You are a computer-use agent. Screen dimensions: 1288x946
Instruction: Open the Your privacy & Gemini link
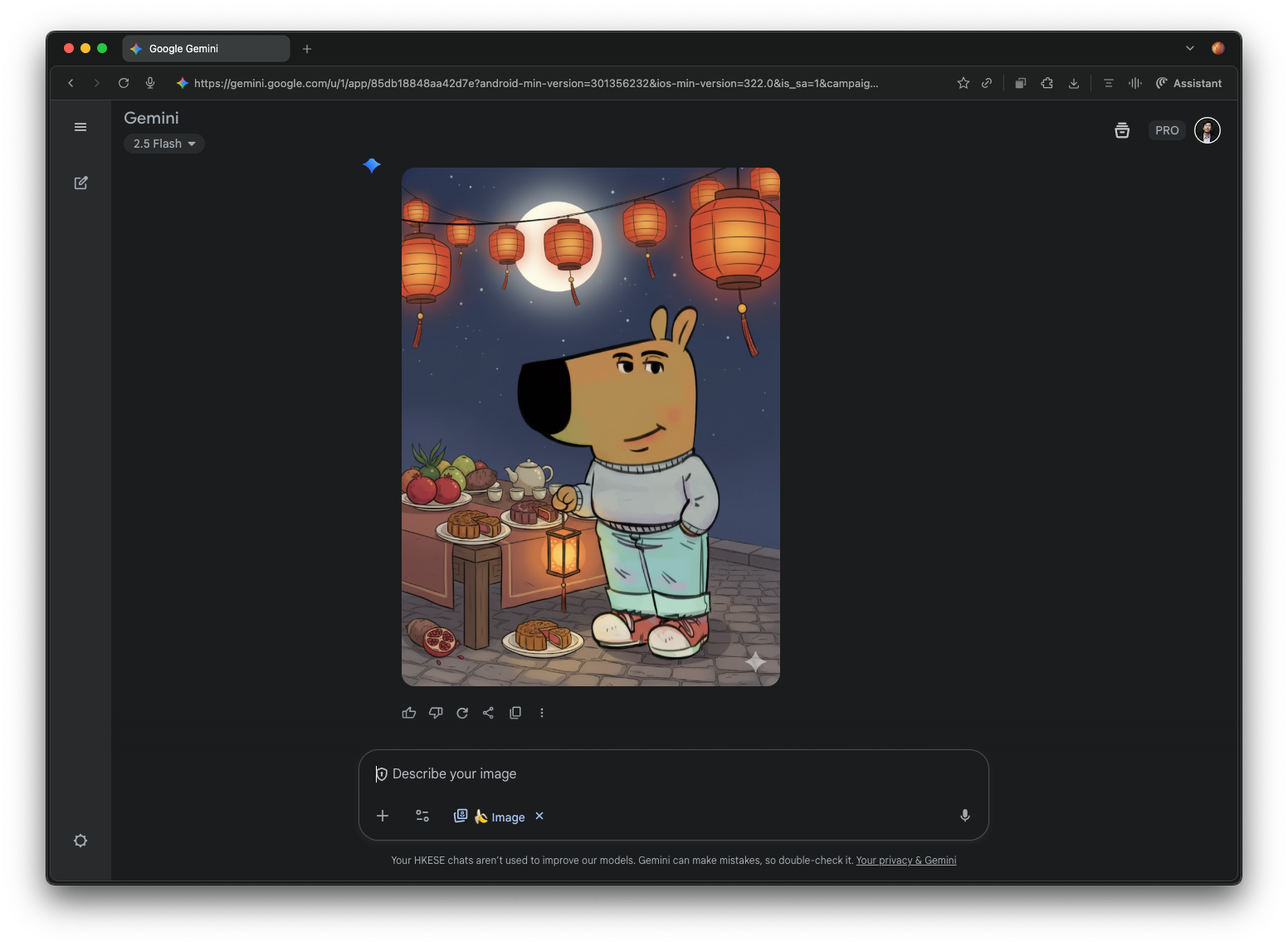tap(905, 861)
